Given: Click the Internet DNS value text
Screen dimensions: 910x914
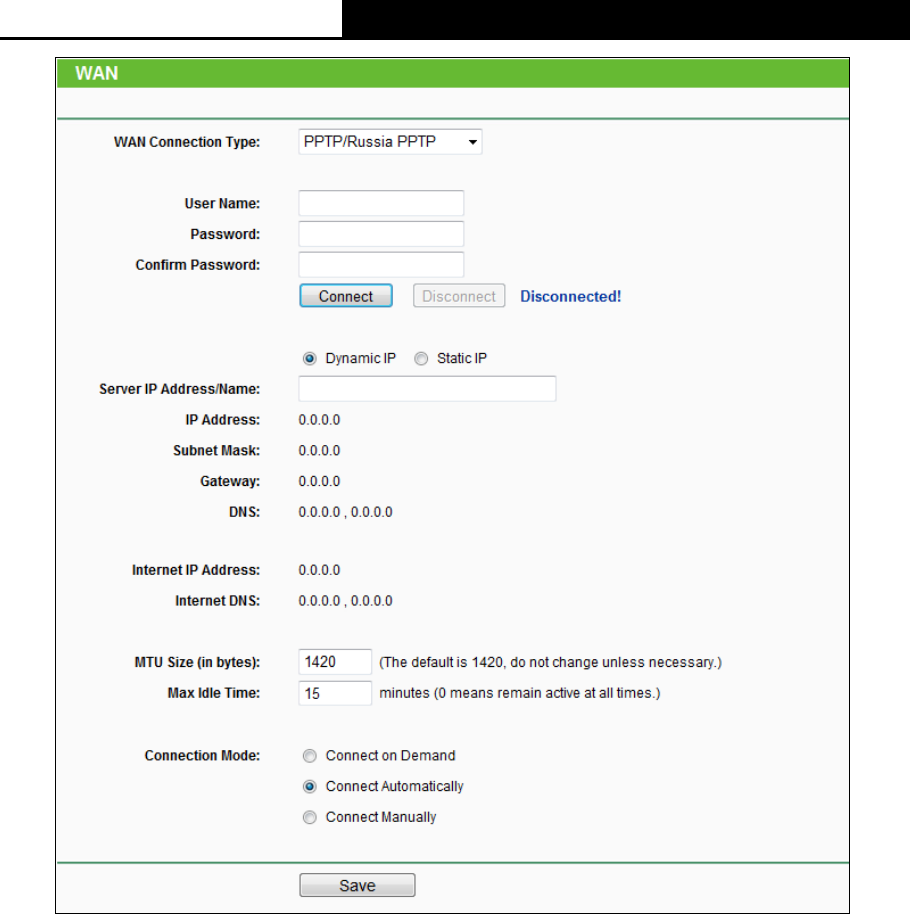Looking at the screenshot, I should tap(345, 601).
